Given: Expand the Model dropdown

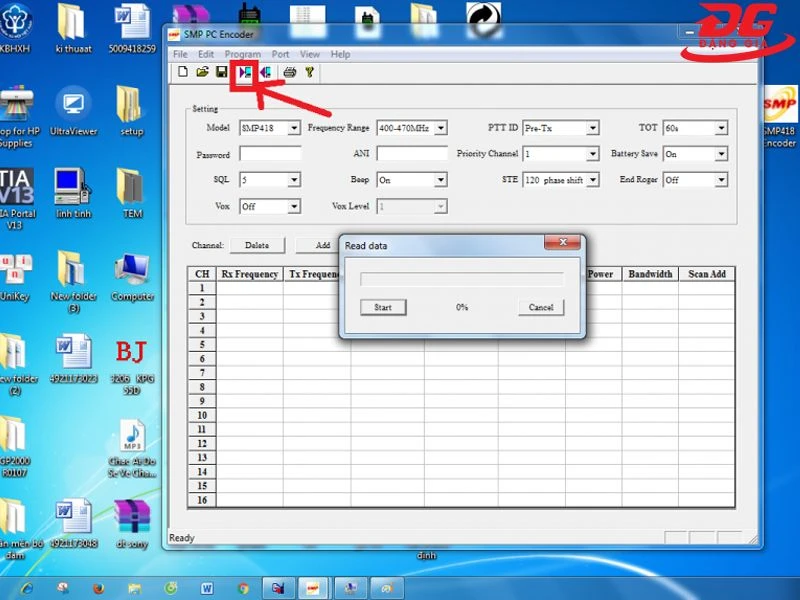Looking at the screenshot, I should point(294,128).
